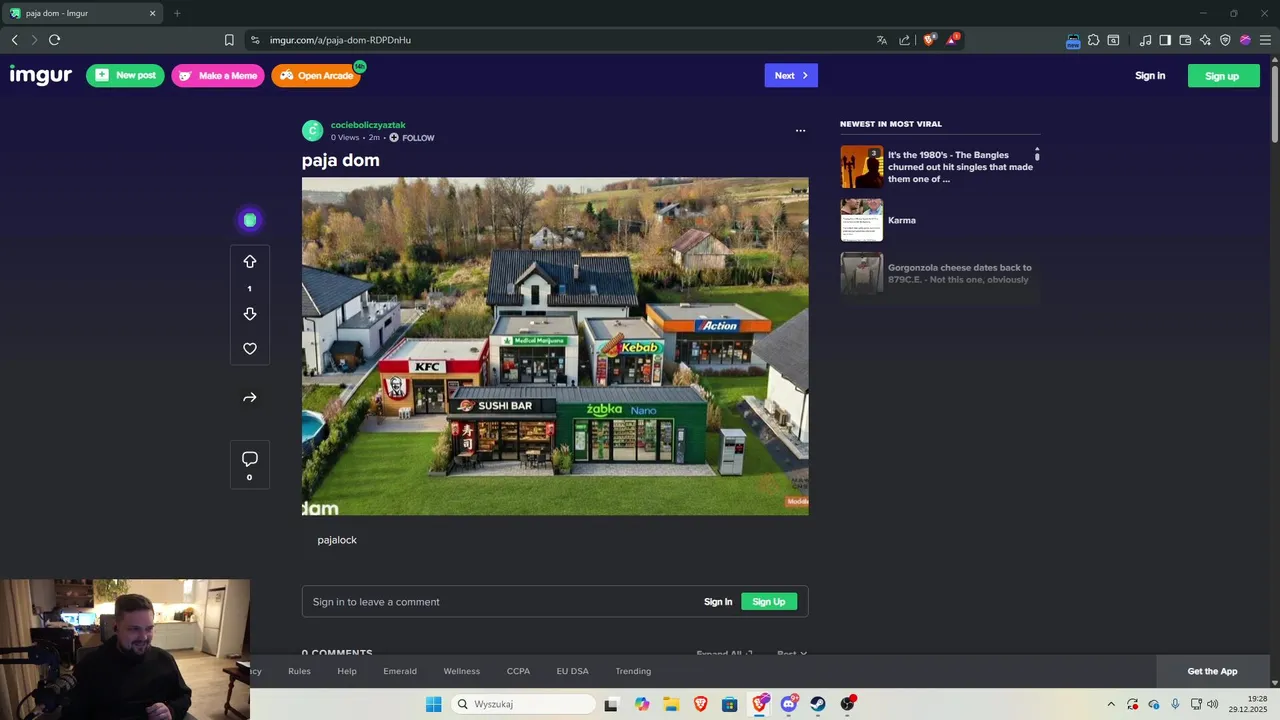This screenshot has height=720, width=1280.
Task: Click Sign In in the comment box
Action: click(718, 602)
